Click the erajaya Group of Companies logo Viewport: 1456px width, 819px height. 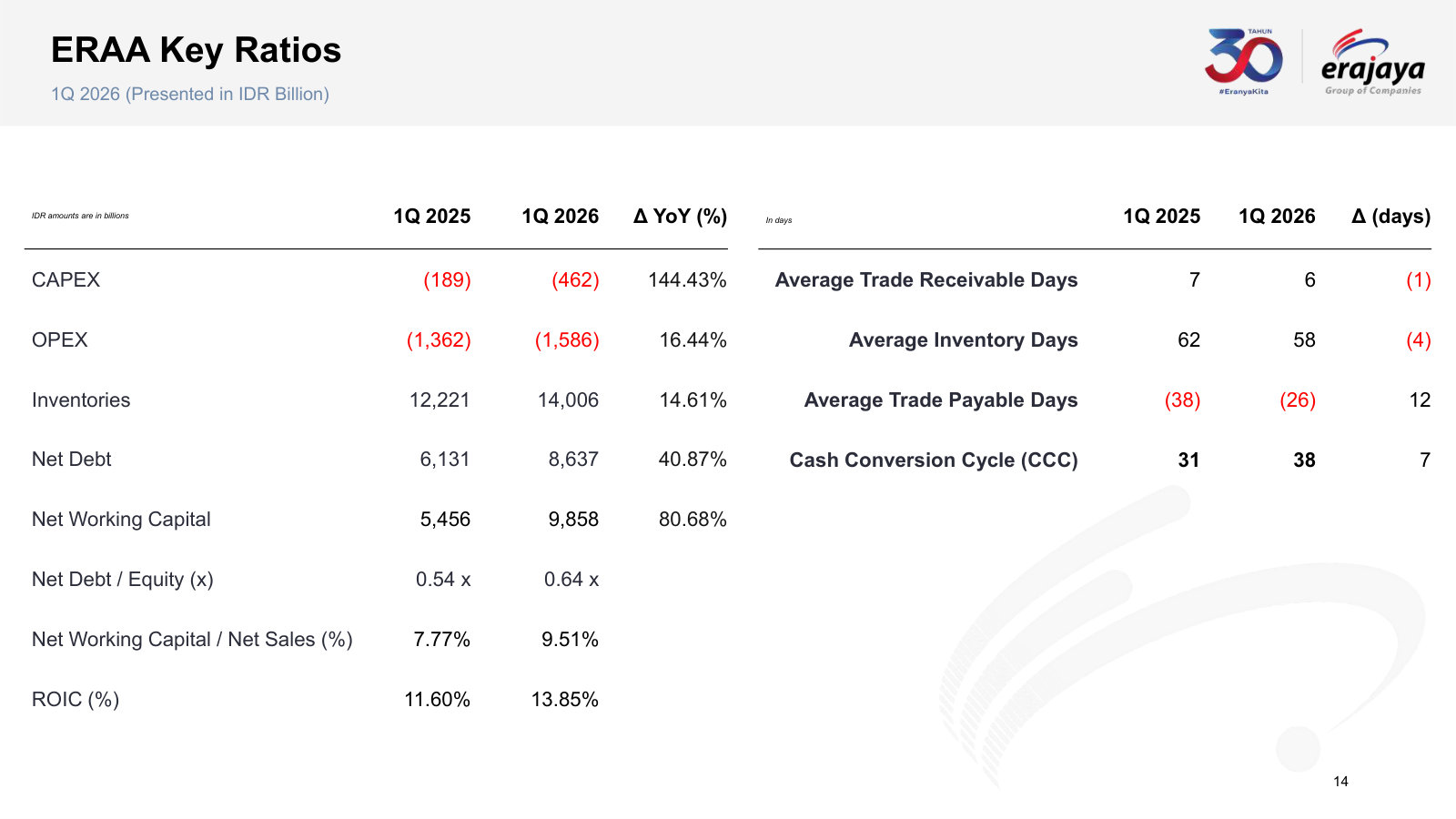tap(1373, 62)
